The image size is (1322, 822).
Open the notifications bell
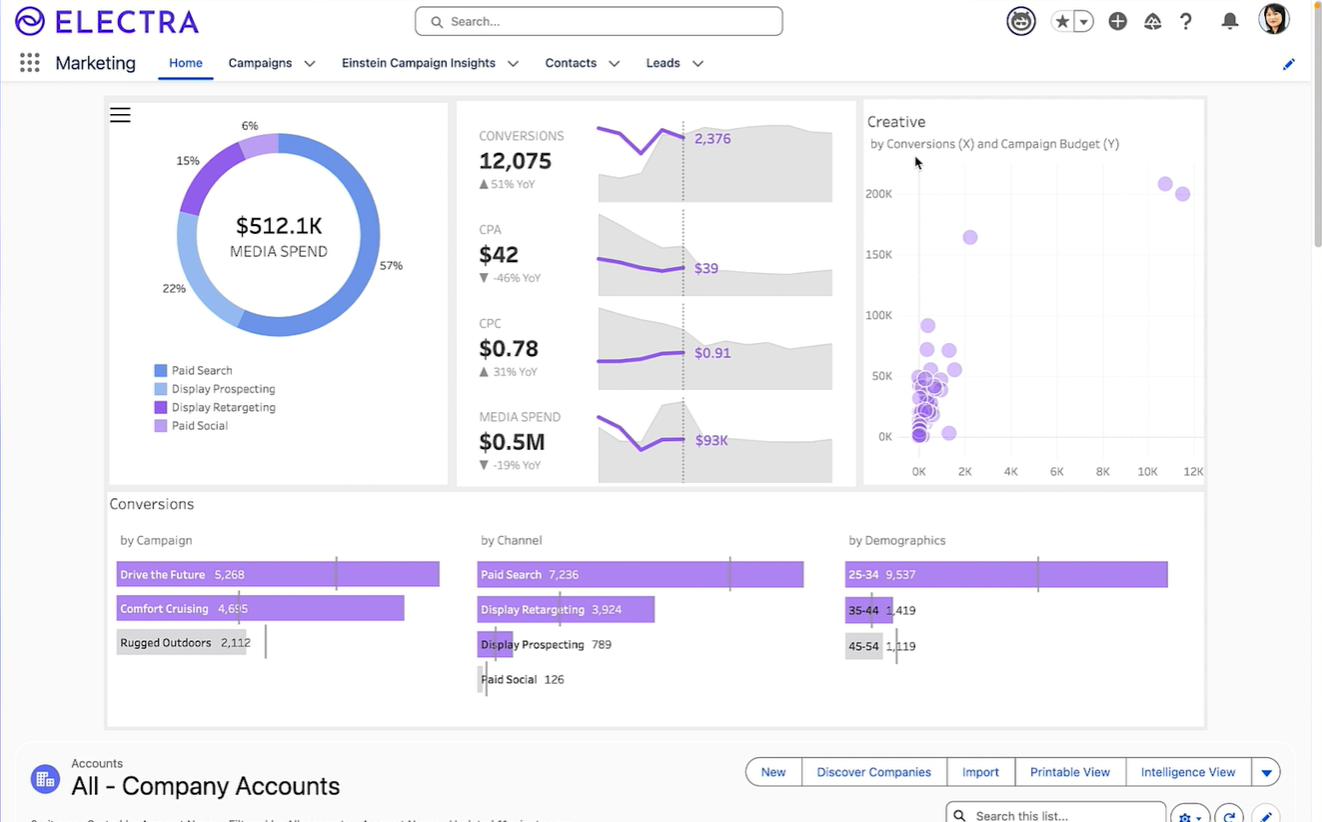(x=1230, y=21)
